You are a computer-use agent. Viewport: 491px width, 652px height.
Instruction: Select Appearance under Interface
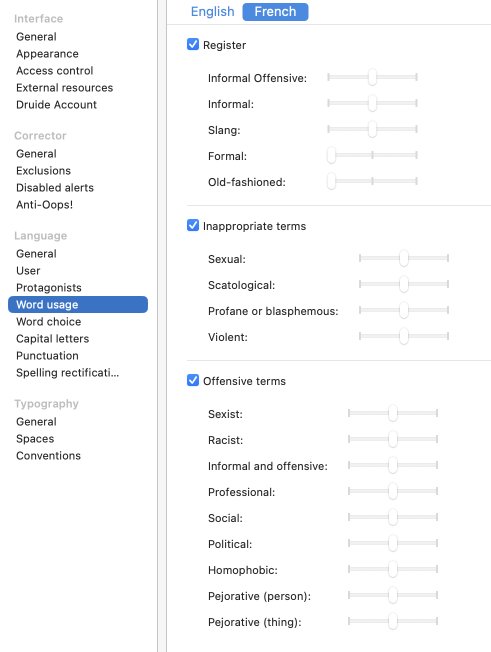point(47,54)
